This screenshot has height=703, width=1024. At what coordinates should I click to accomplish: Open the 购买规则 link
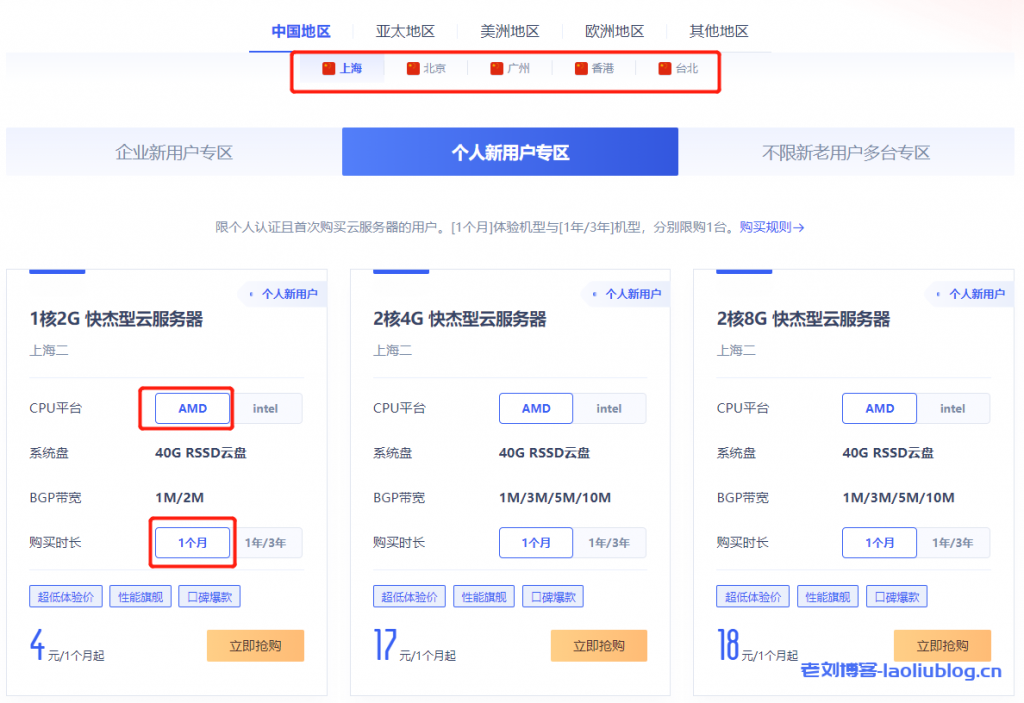[767, 227]
